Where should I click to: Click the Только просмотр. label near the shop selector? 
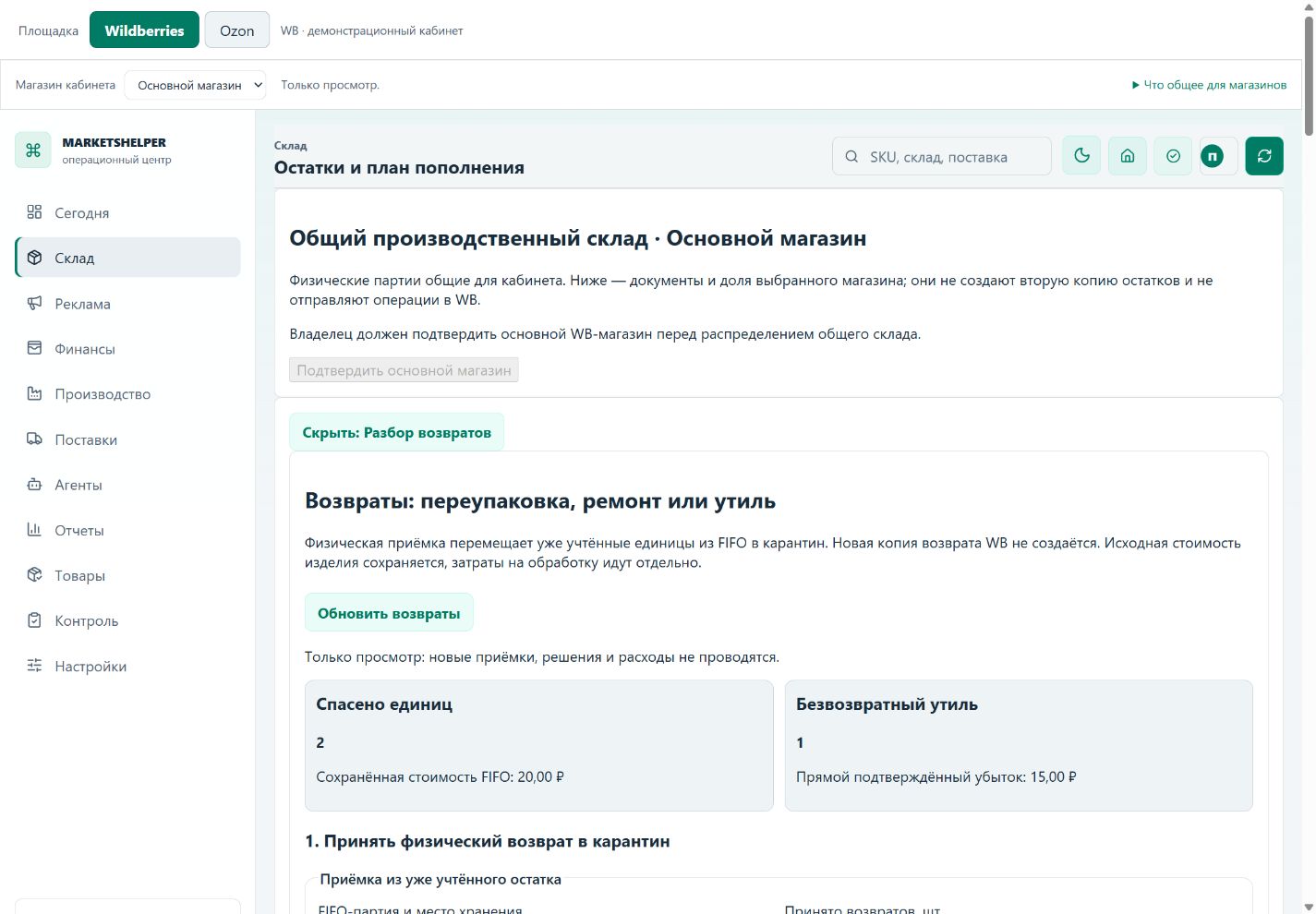pos(330,85)
